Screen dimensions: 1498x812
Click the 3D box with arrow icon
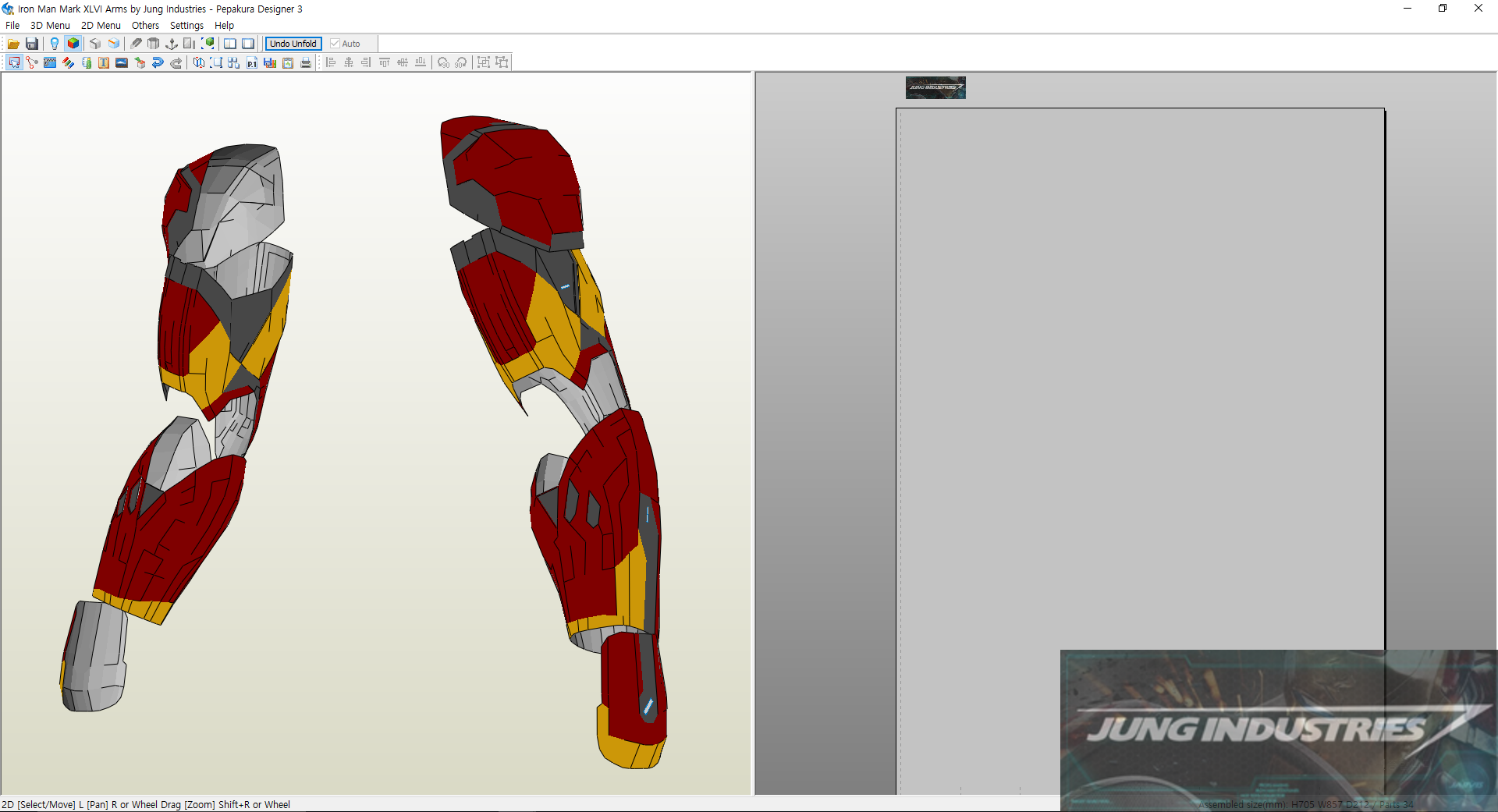click(x=140, y=62)
